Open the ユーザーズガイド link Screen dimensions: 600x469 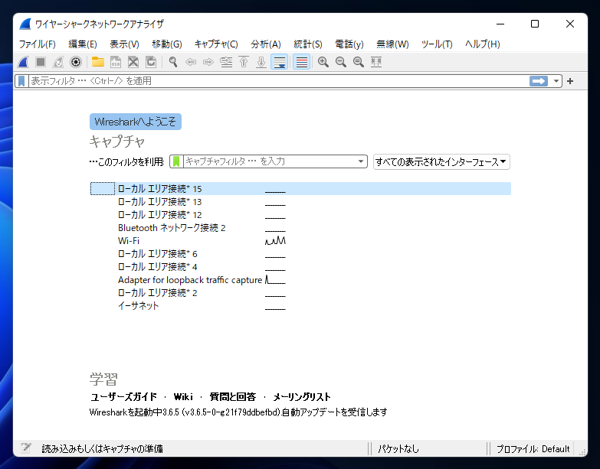pos(124,397)
